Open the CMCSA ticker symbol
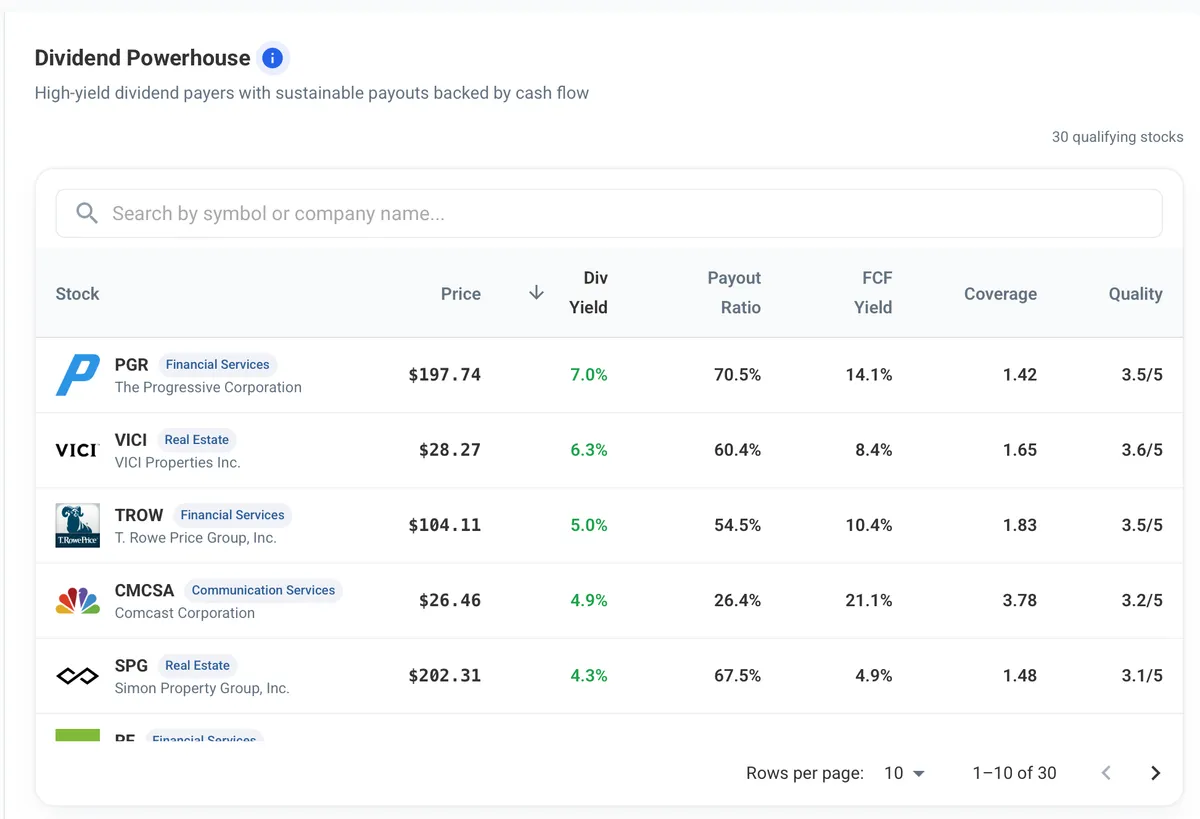Image resolution: width=1200 pixels, height=819 pixels. point(145,589)
